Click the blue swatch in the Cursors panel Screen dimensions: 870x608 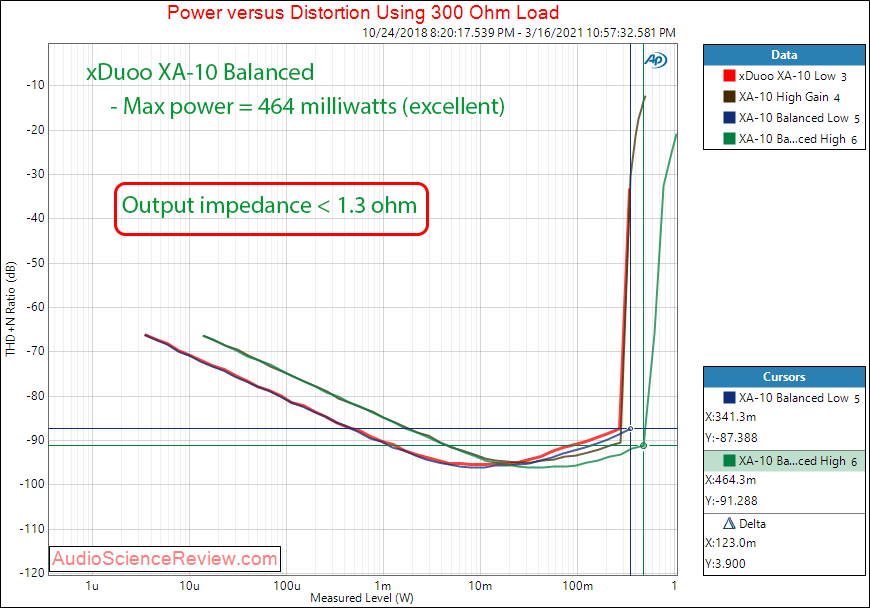click(729, 398)
